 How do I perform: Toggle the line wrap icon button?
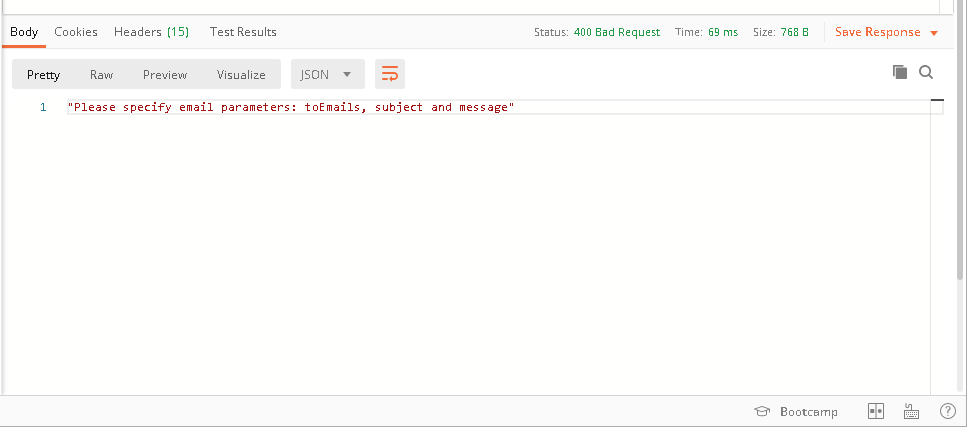389,75
